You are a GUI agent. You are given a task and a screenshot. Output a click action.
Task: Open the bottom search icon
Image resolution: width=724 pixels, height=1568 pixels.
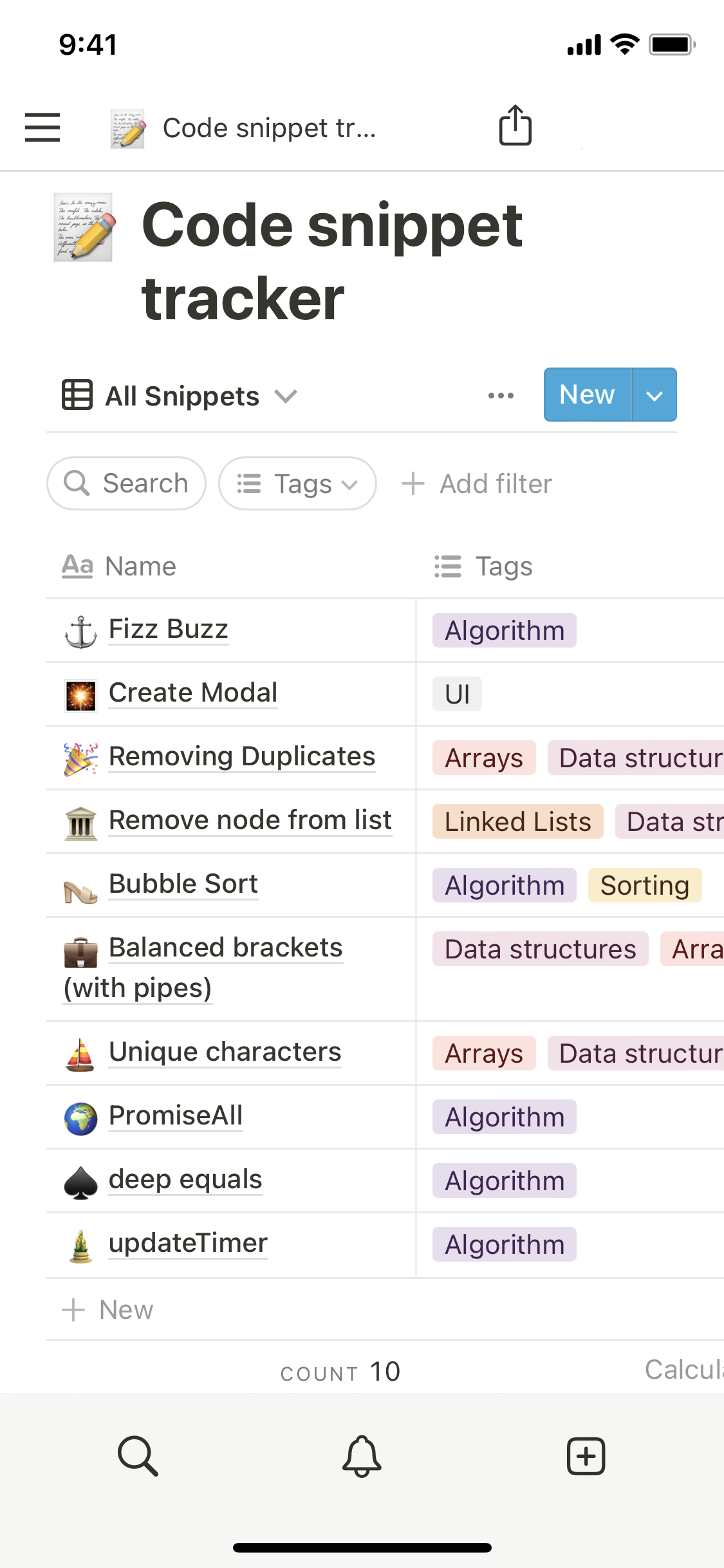click(x=138, y=1455)
